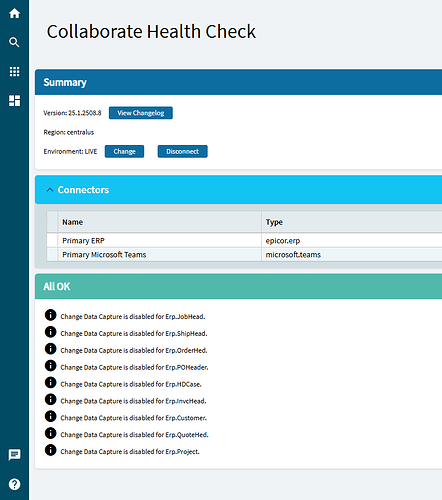Open the help question mark icon
The height and width of the screenshot is (500, 442).
pos(14,484)
